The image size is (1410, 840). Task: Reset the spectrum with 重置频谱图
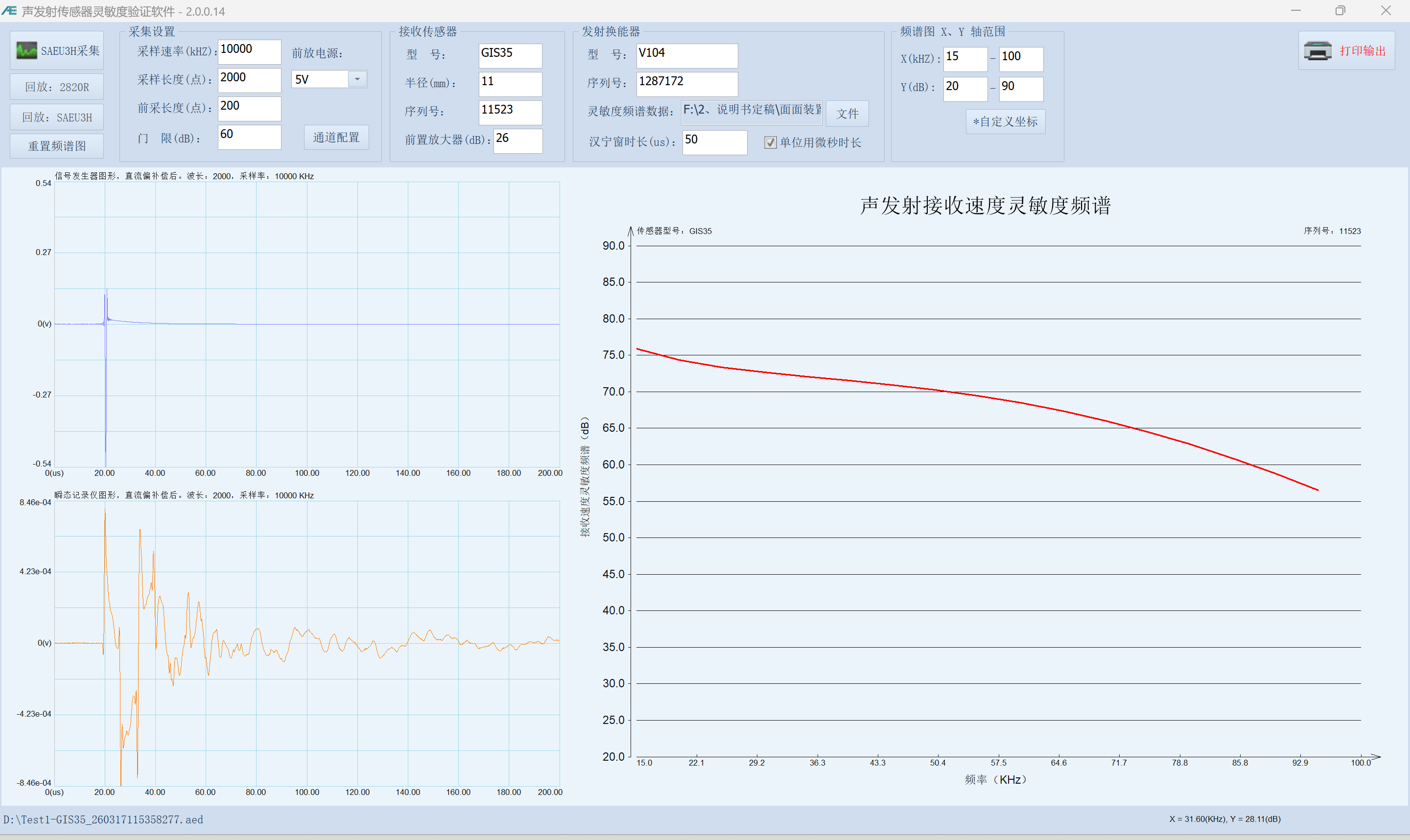pos(57,145)
